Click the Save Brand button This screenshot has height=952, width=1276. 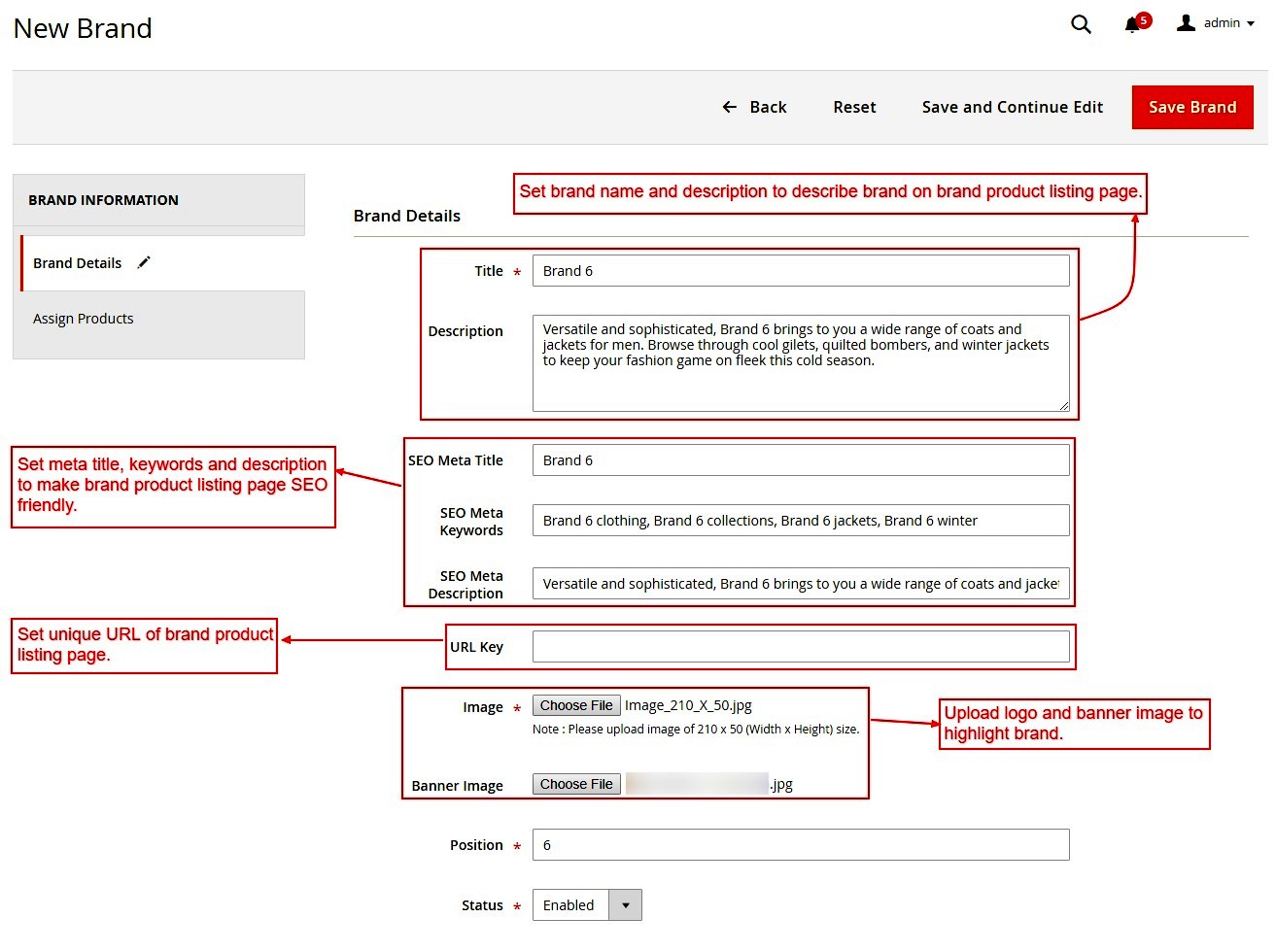point(1191,107)
